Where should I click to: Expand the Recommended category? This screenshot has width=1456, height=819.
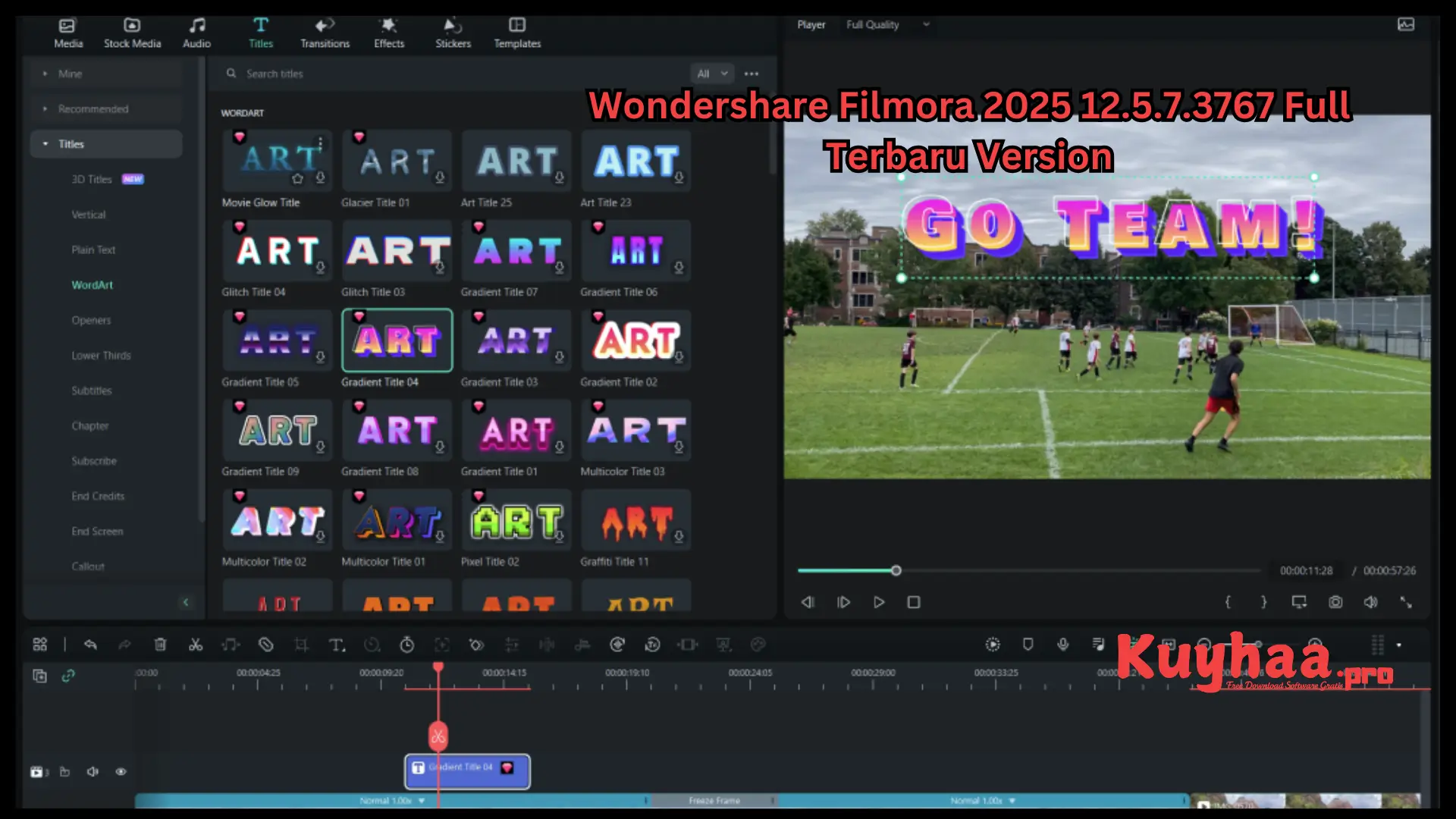(x=106, y=108)
